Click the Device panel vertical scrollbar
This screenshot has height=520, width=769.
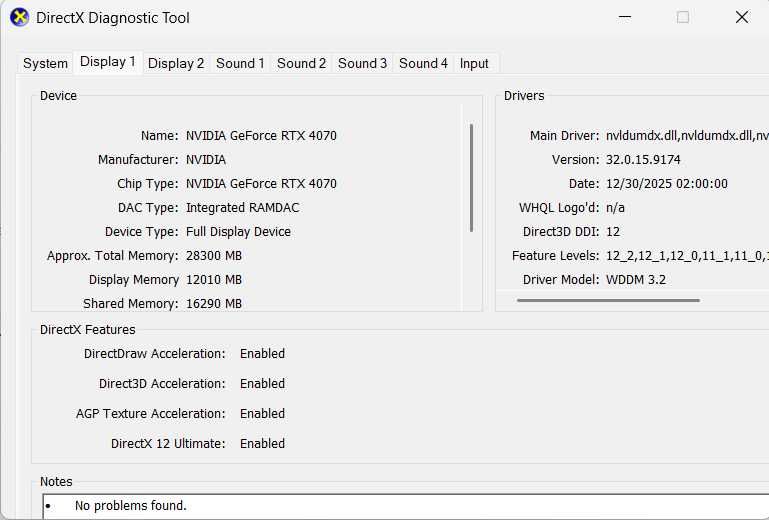pos(471,178)
